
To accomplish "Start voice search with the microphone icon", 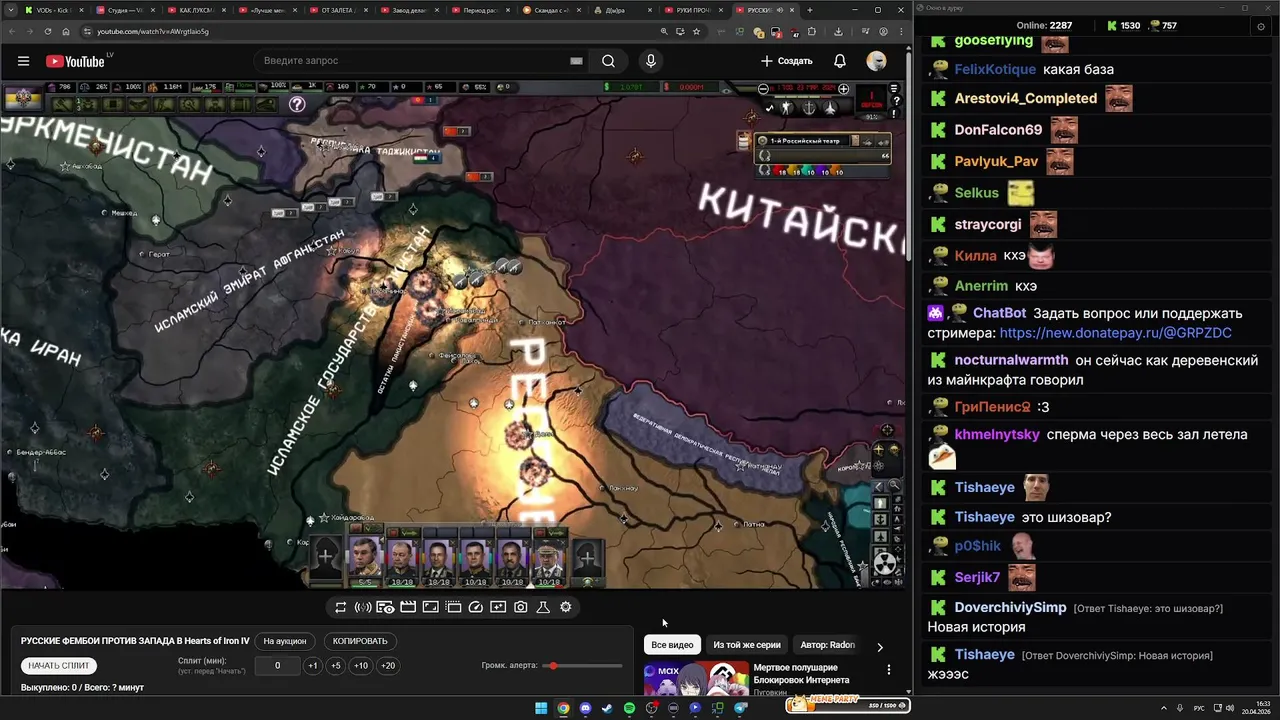I will tap(650, 61).
